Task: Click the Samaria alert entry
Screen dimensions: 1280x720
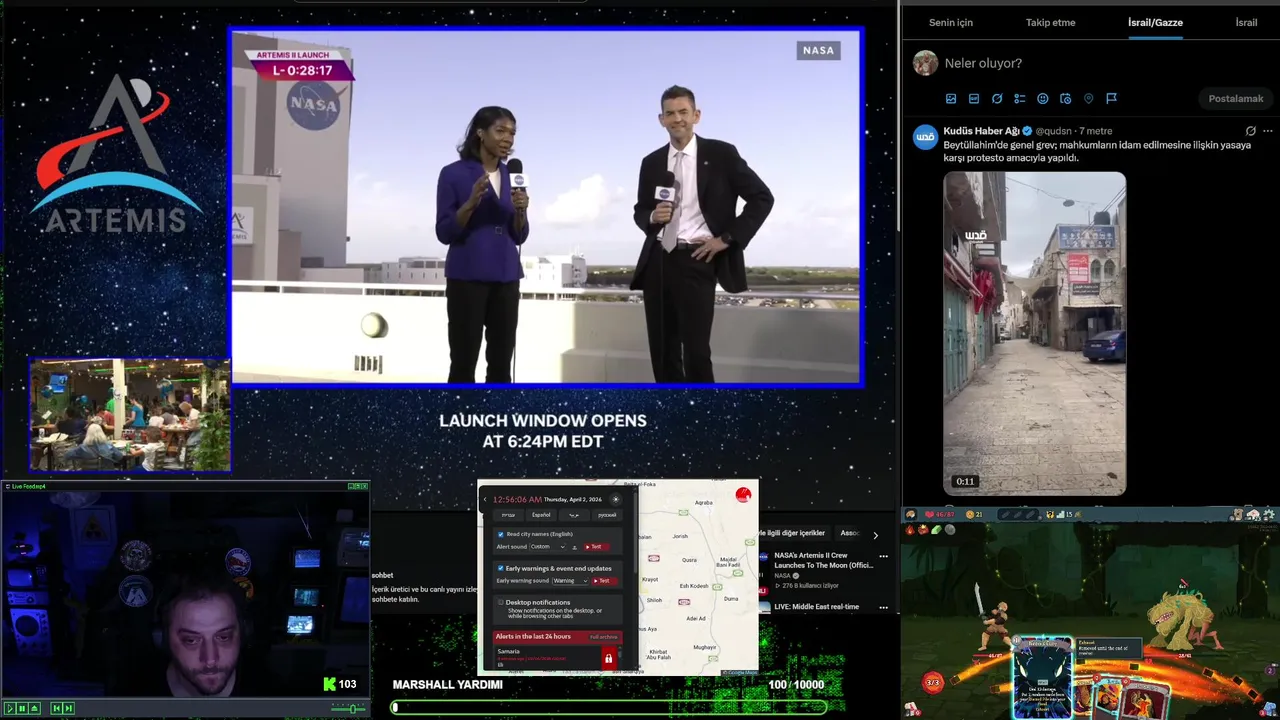Action: pos(547,657)
